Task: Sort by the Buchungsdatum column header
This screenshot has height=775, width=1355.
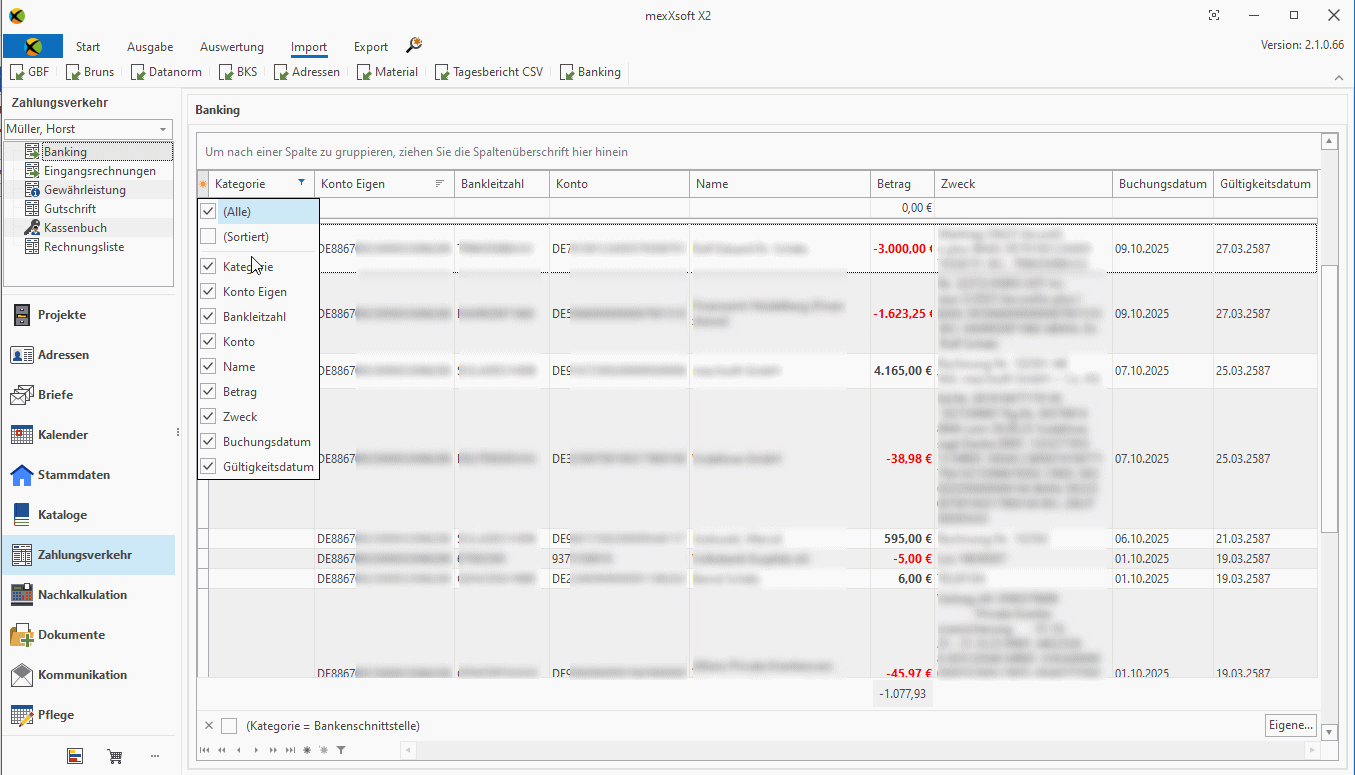Action: 1162,184
